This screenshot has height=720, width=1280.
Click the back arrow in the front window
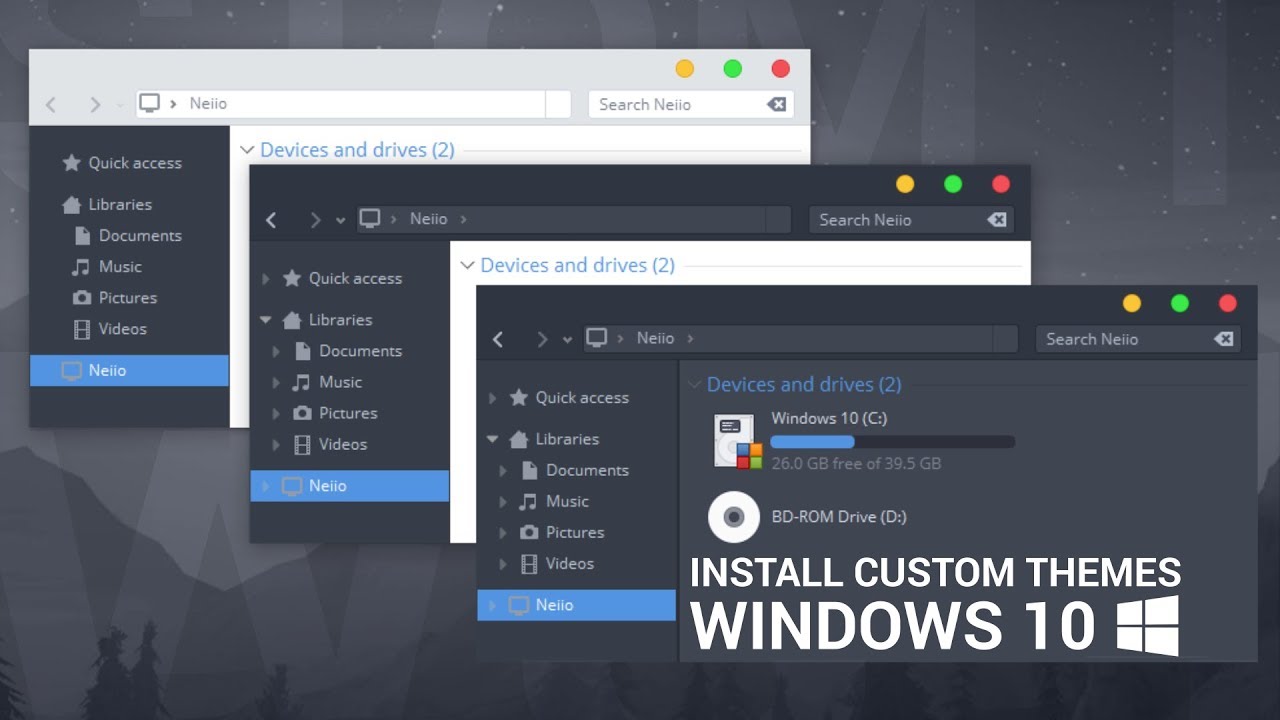(x=498, y=339)
